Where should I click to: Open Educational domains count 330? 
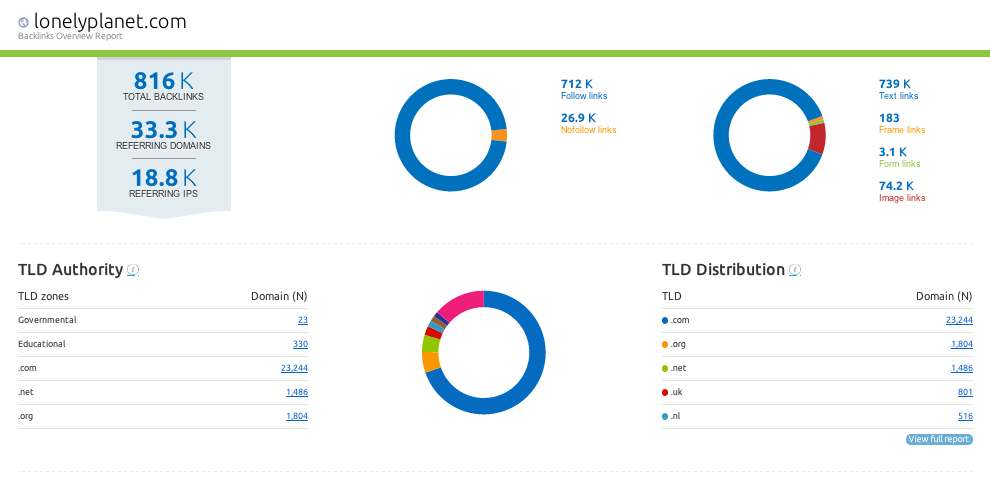pyautogui.click(x=301, y=344)
